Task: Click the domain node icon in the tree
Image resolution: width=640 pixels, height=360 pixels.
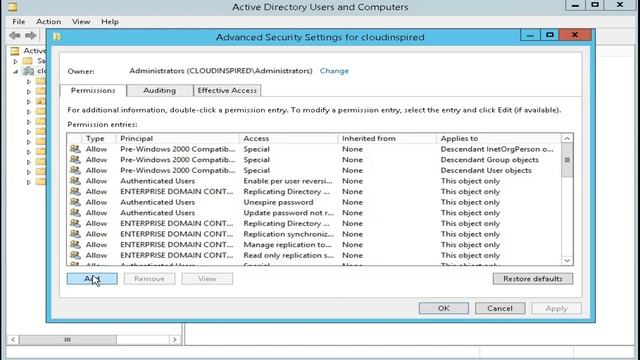Action: coord(29,71)
